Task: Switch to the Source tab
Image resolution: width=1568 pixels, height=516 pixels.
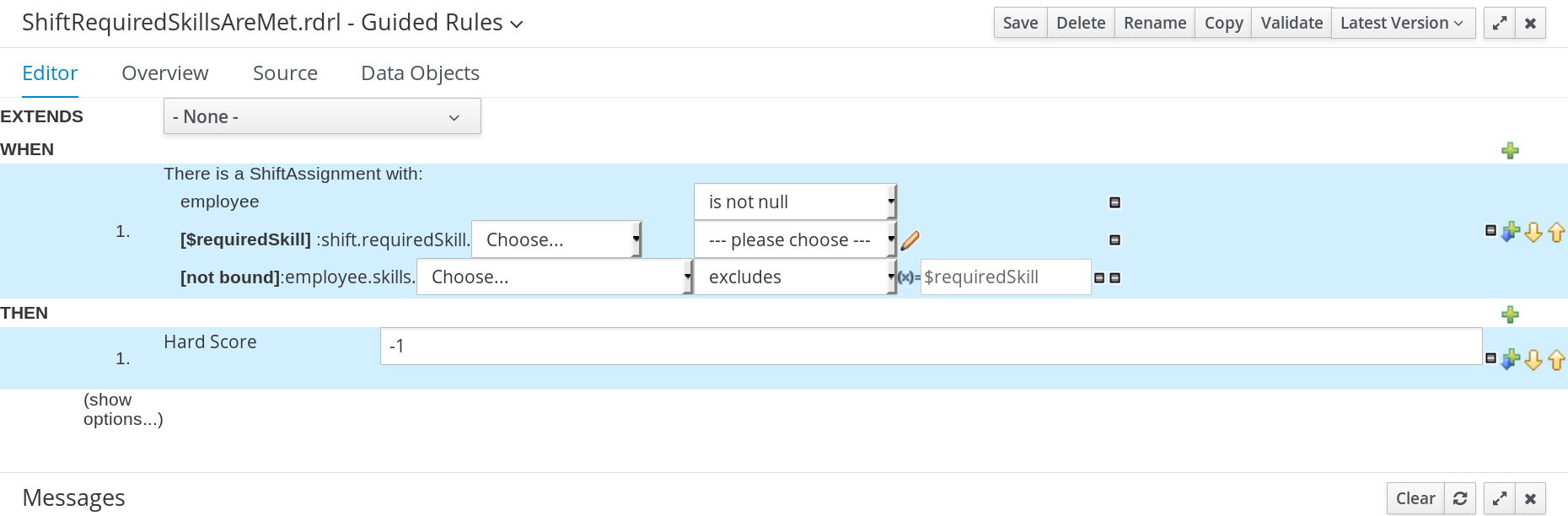Action: coord(285,73)
